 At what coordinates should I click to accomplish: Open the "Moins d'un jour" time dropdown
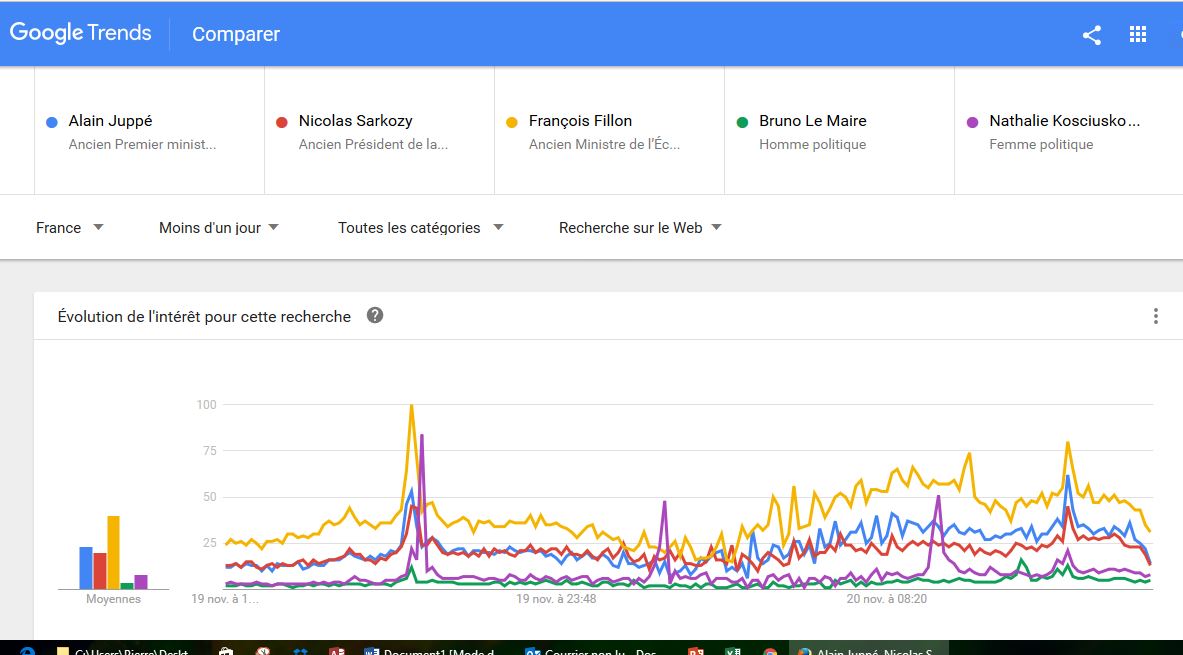click(x=218, y=228)
